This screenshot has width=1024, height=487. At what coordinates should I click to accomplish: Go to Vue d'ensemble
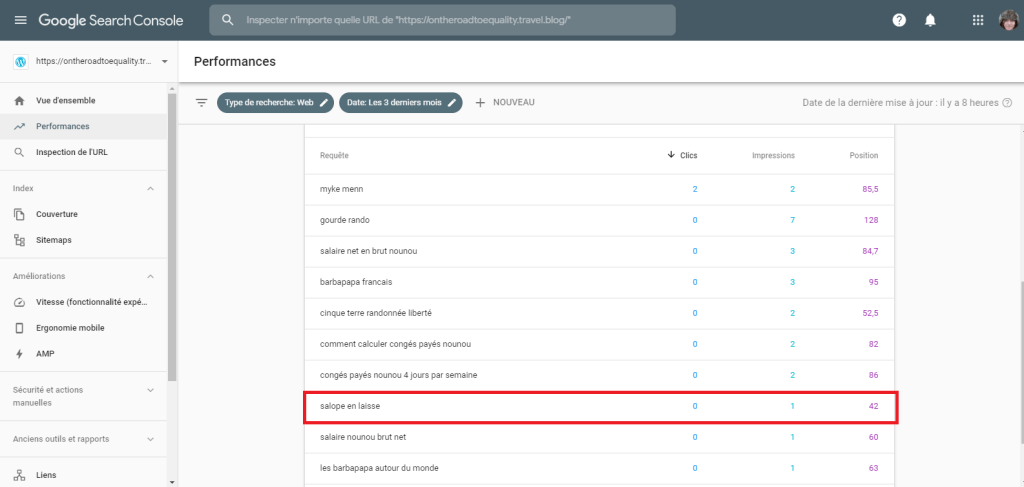(x=66, y=100)
